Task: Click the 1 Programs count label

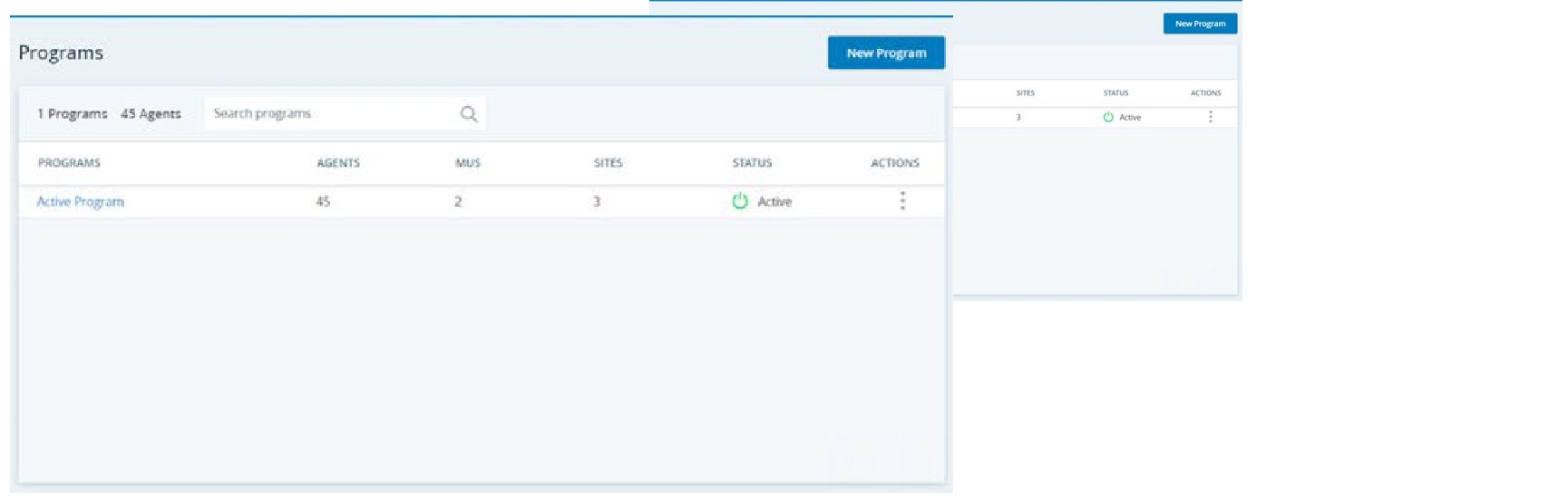Action: 73,114
